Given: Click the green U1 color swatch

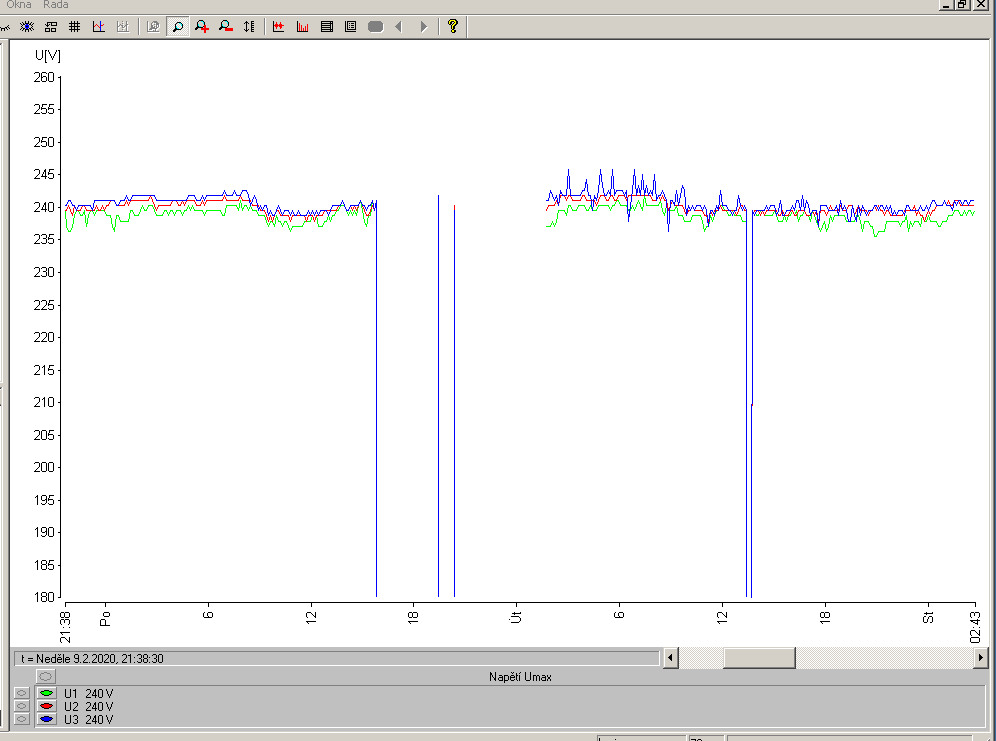Looking at the screenshot, I should click(x=46, y=693).
